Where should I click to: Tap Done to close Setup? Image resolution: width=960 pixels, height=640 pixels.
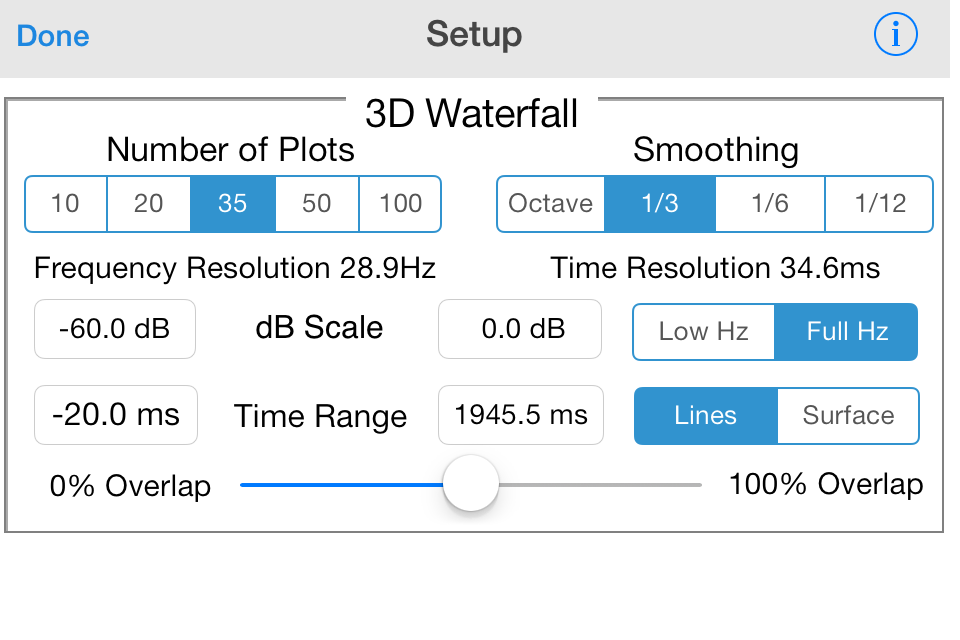coord(53,36)
